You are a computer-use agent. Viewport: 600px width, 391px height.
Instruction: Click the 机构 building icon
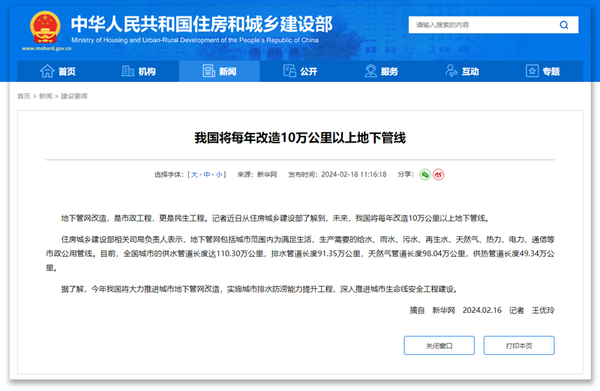[127, 71]
